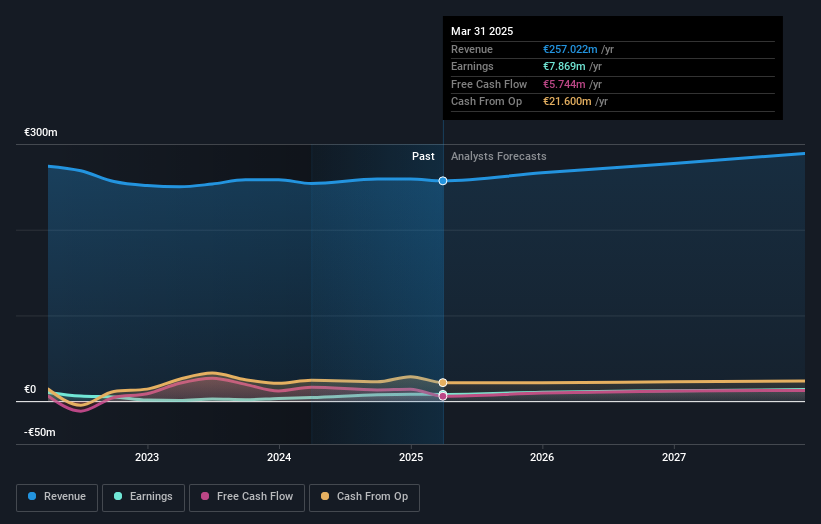The width and height of the screenshot is (821, 524).
Task: Toggle the Free Cash Flow legend series
Action: [247, 497]
